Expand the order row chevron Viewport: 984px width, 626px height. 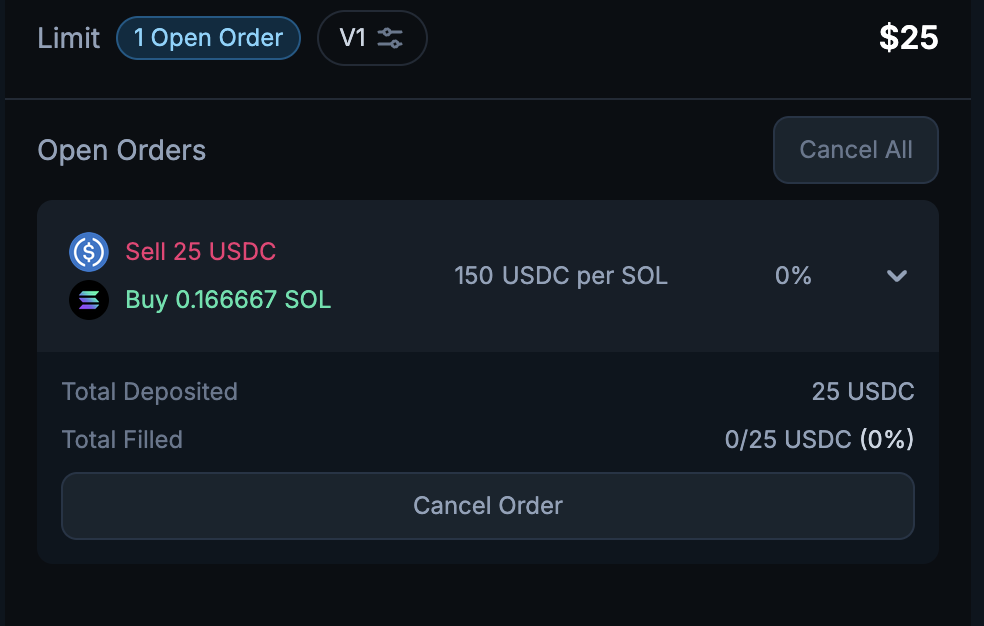(897, 276)
